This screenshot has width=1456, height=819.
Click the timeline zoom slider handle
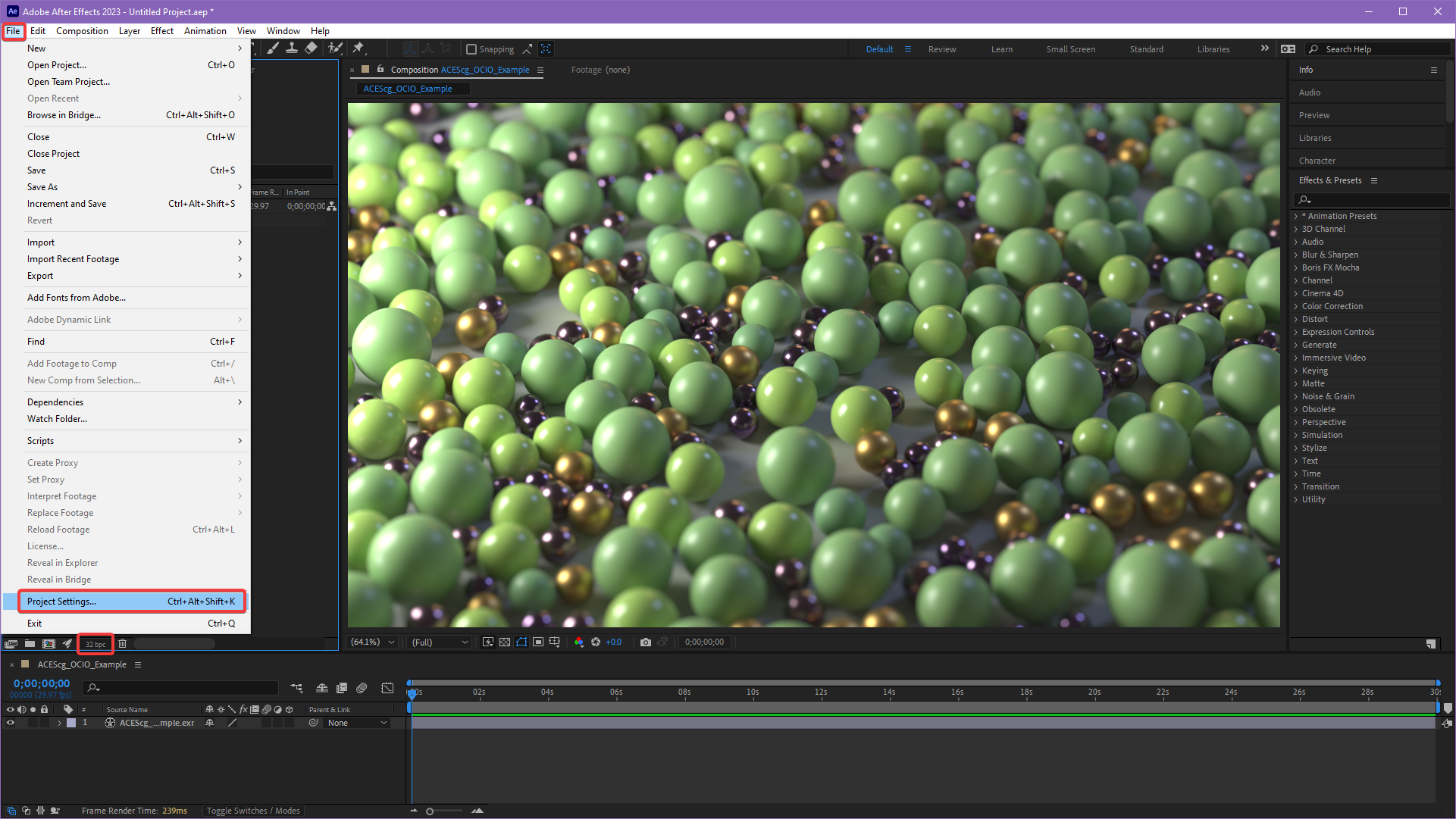[430, 811]
